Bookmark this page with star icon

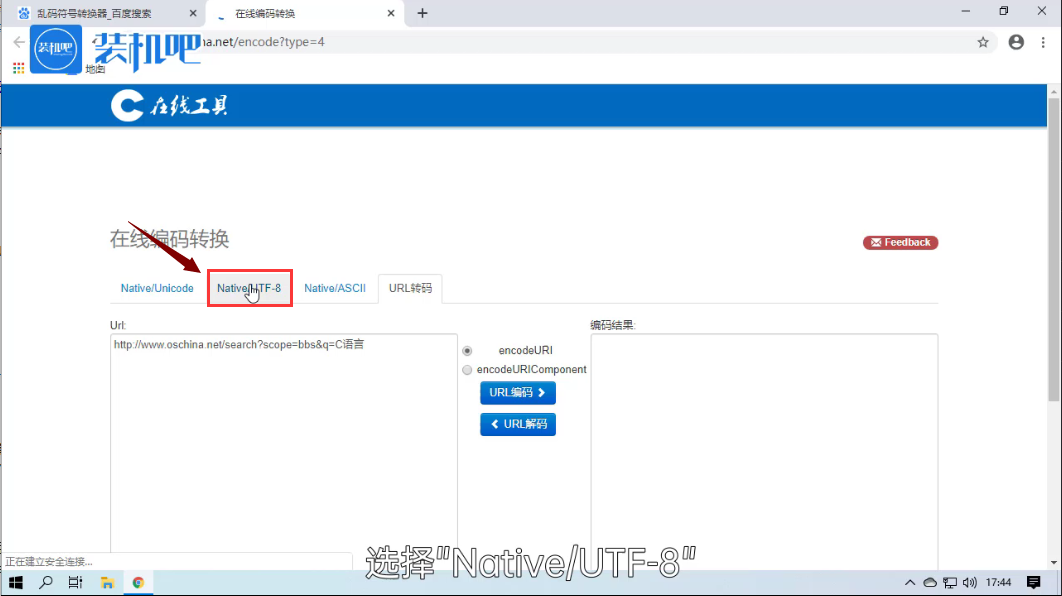(983, 42)
